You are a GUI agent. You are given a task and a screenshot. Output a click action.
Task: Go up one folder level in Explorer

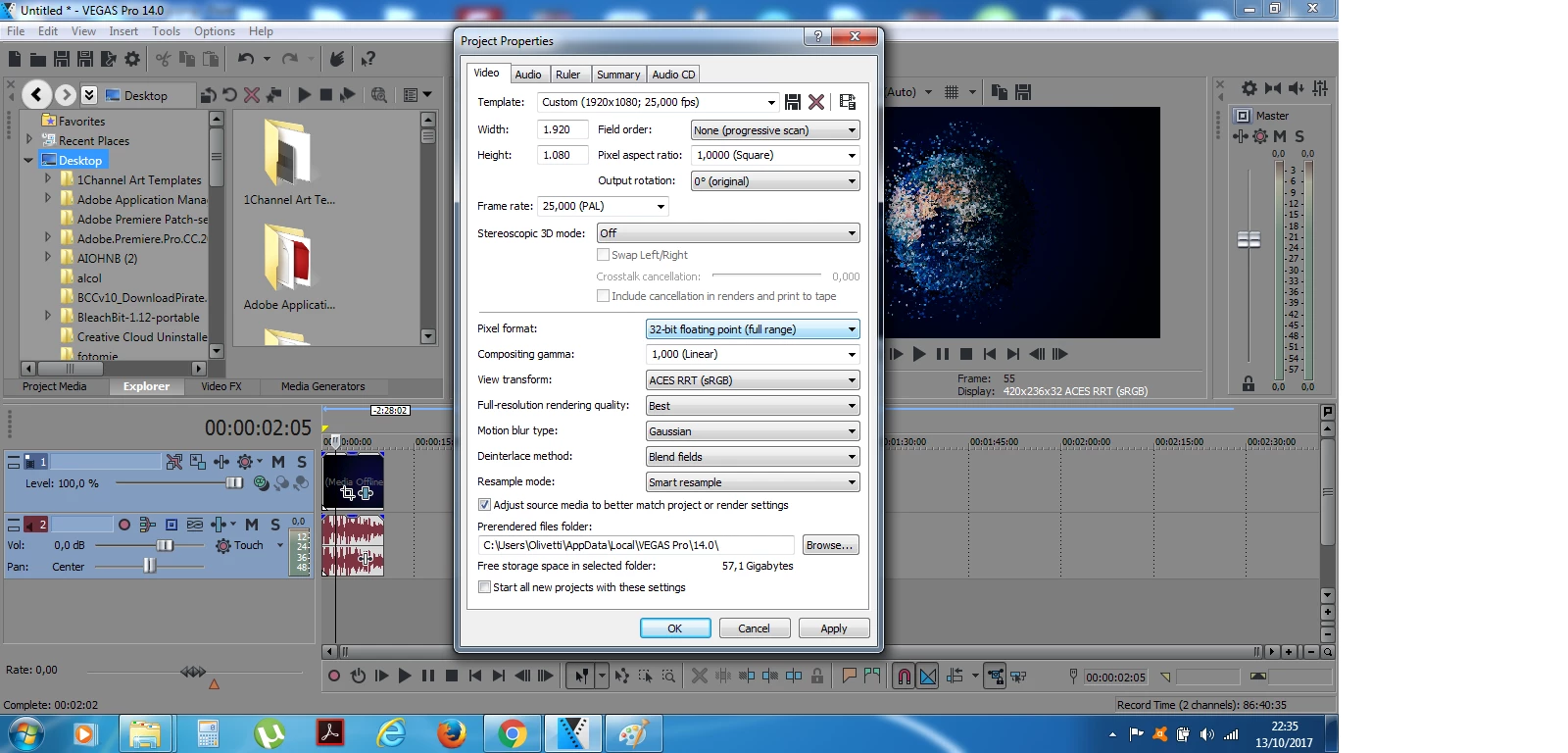pyautogui.click(x=208, y=95)
